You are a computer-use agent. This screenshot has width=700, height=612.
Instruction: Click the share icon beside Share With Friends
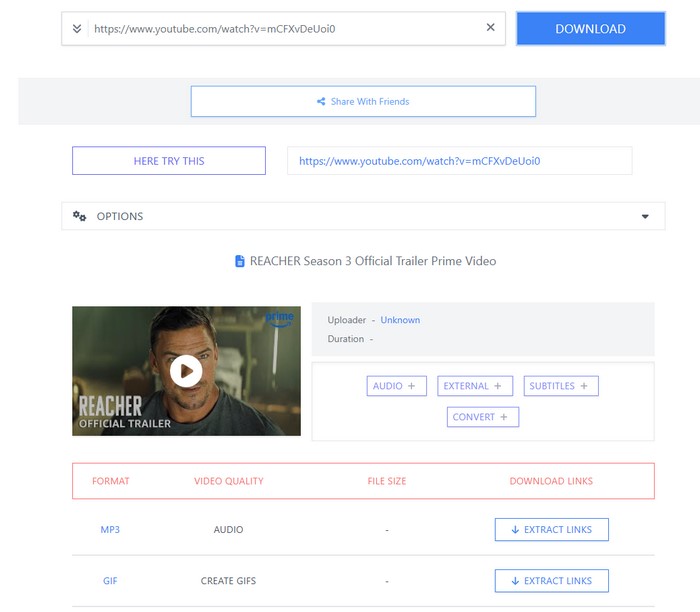(x=321, y=101)
